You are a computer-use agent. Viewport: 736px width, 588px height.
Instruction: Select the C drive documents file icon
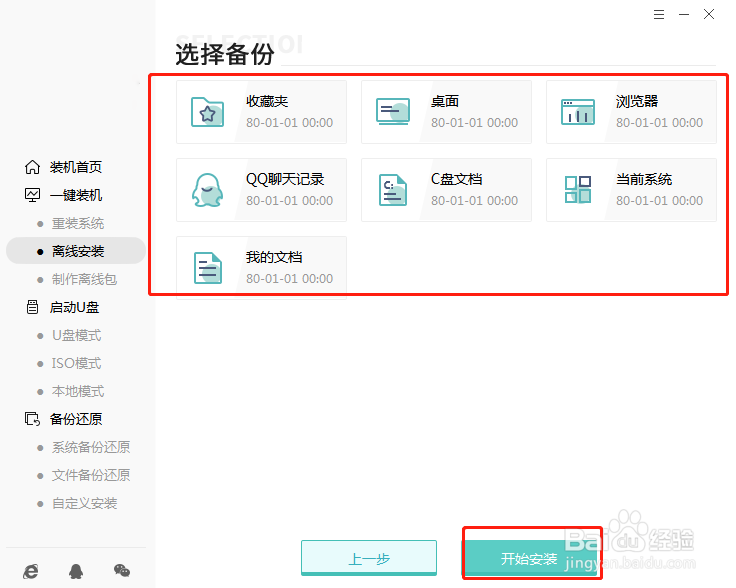[x=393, y=190]
